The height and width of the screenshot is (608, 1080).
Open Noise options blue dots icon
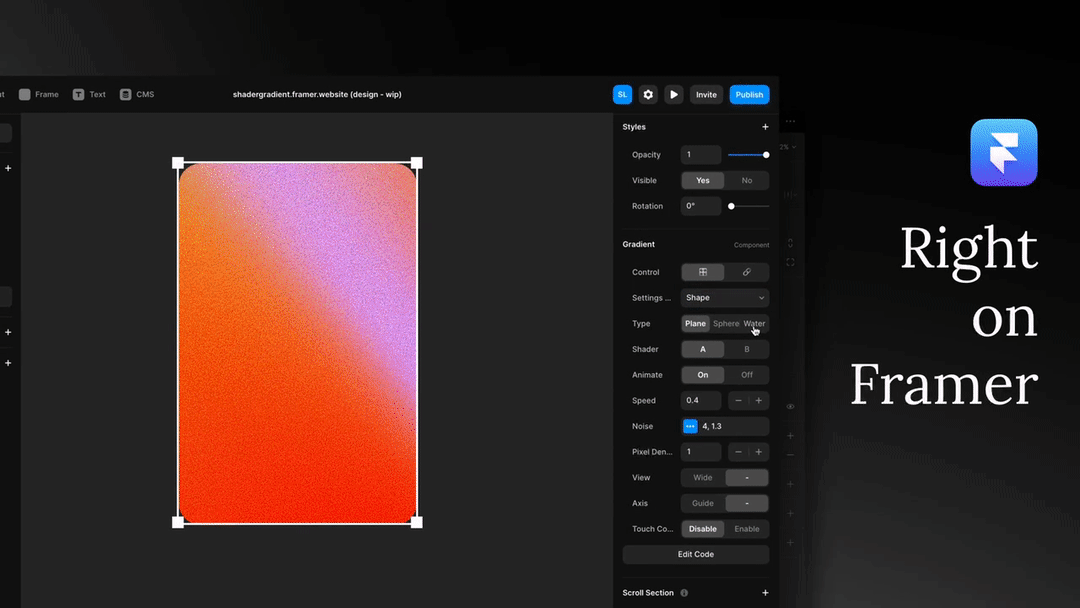tap(689, 426)
